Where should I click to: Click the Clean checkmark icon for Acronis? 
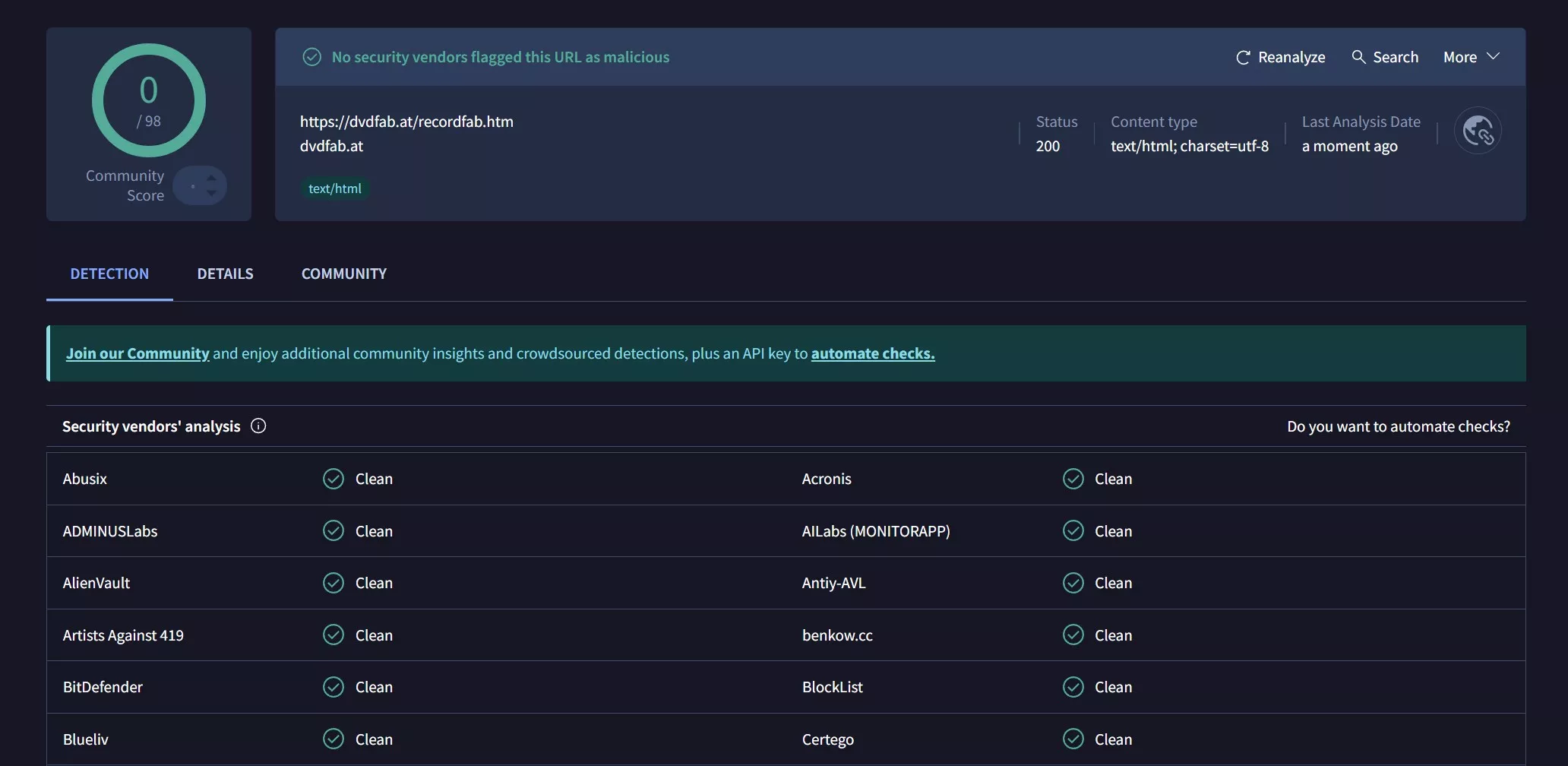coord(1073,479)
